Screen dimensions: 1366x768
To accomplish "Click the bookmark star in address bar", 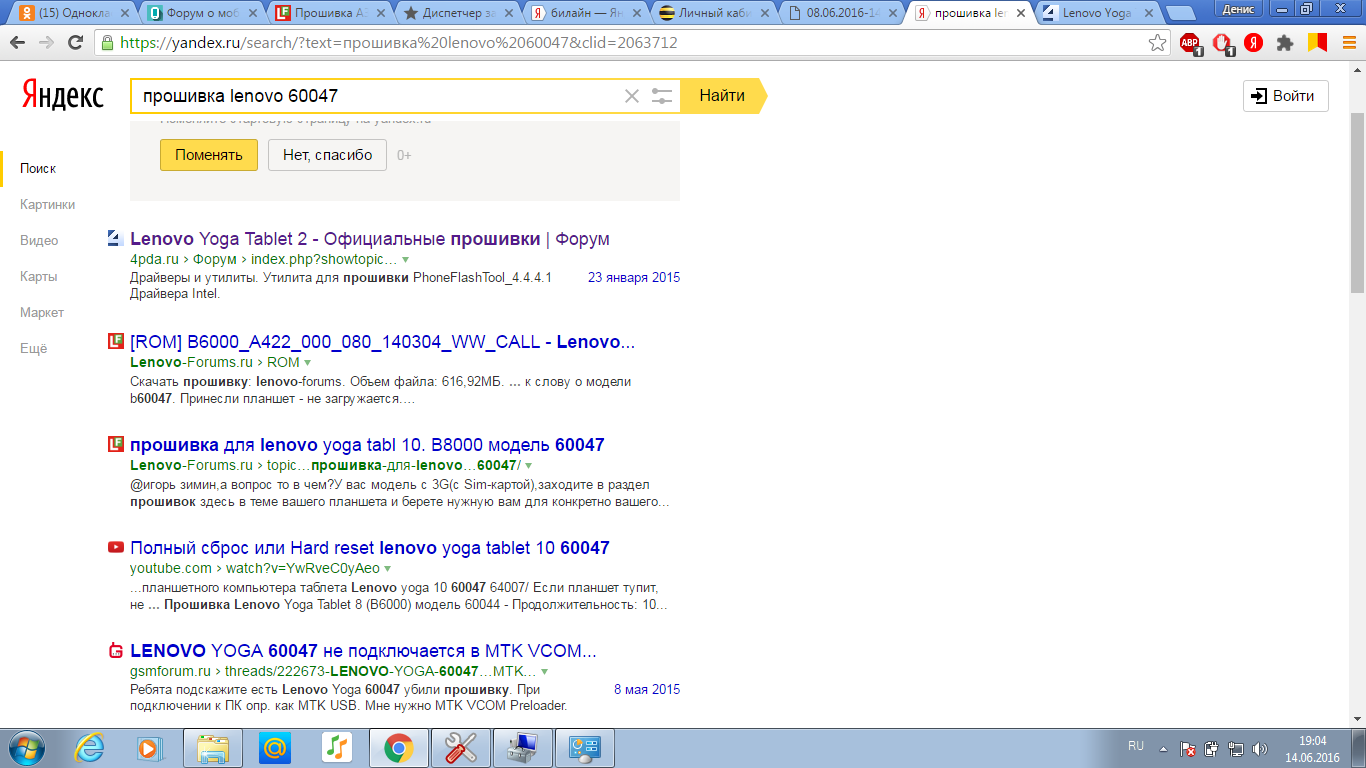I will coord(1157,43).
